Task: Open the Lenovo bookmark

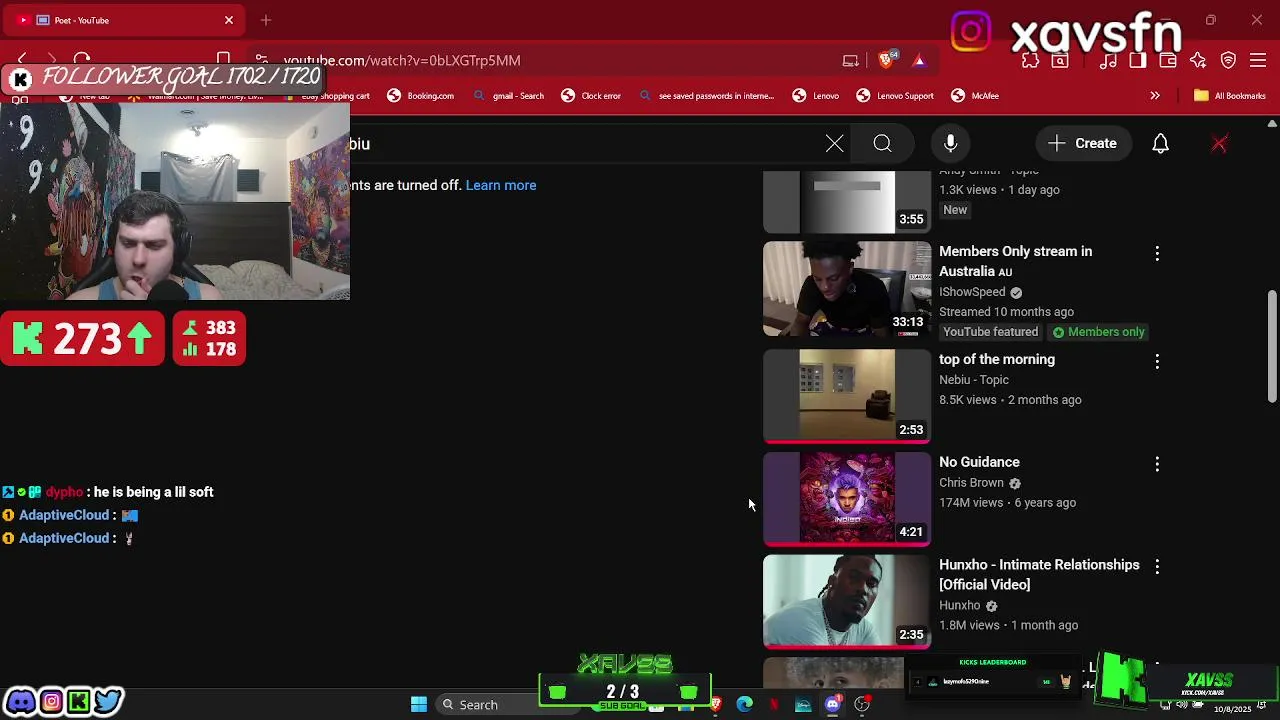Action: [x=816, y=96]
